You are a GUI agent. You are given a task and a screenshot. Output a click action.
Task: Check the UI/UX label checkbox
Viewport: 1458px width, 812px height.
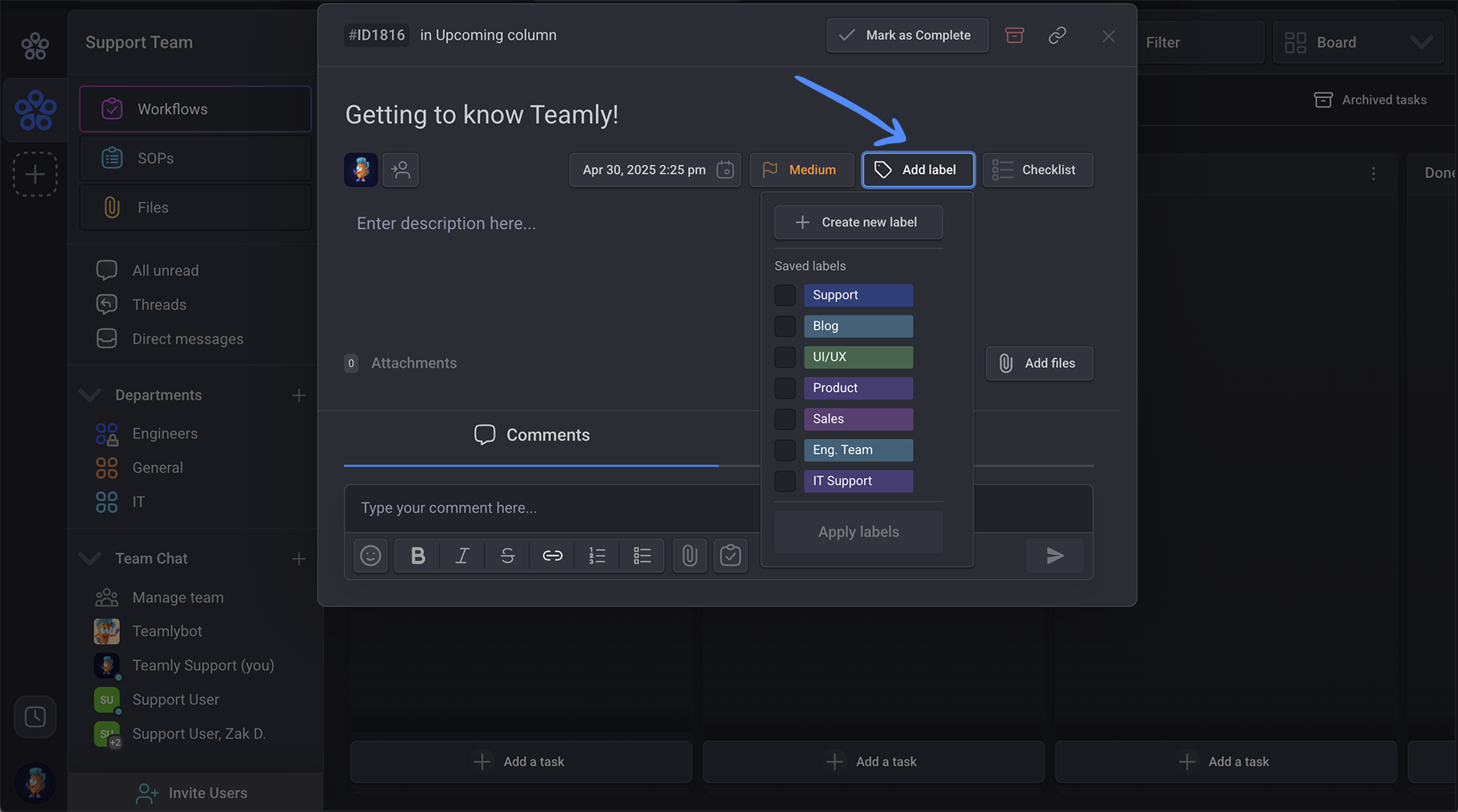[784, 357]
